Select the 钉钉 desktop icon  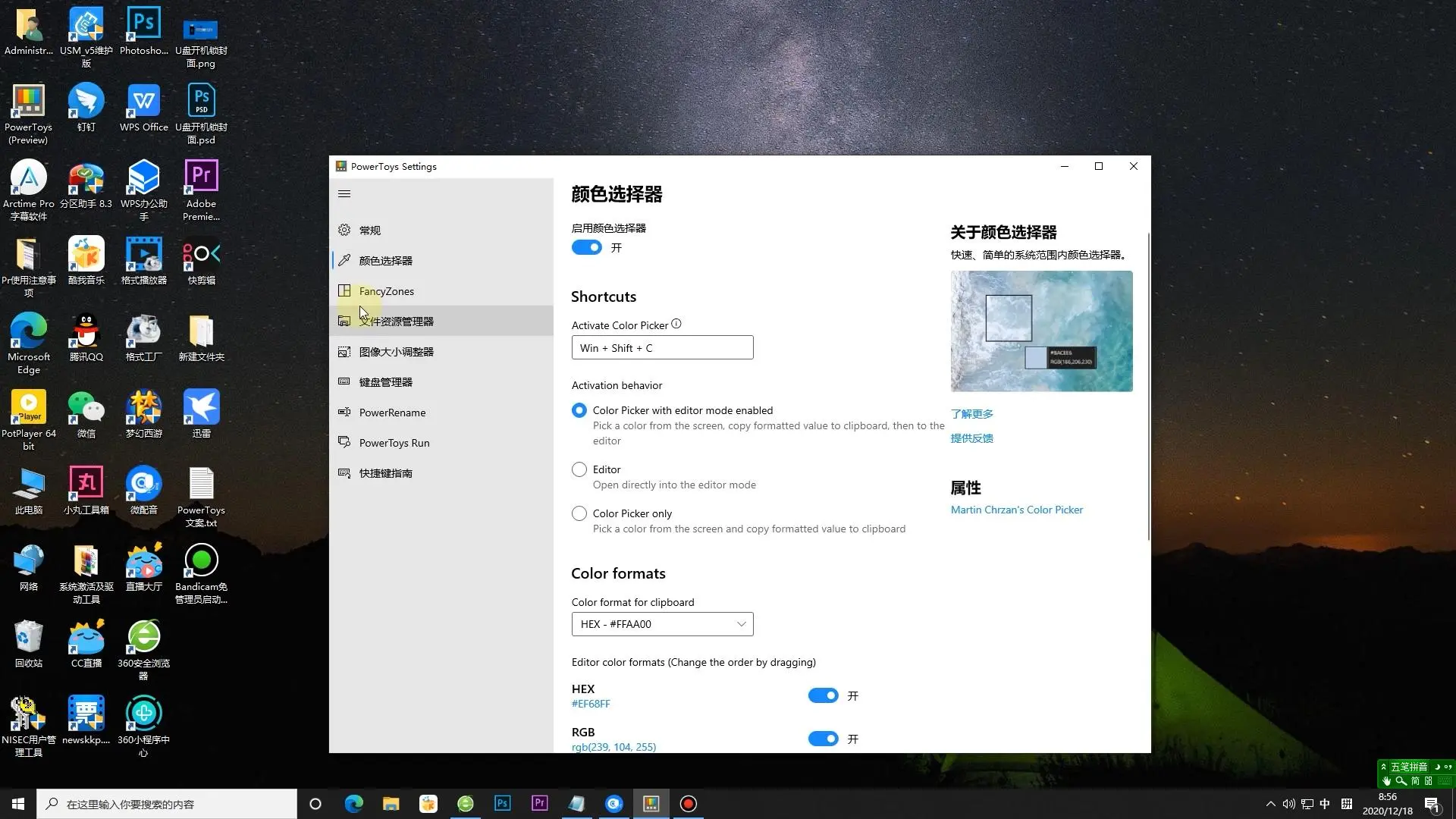[86, 108]
